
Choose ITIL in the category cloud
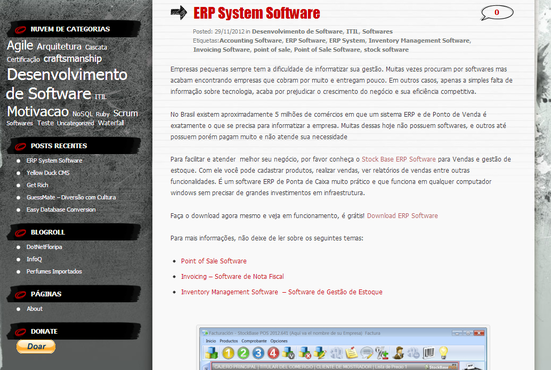pos(100,97)
